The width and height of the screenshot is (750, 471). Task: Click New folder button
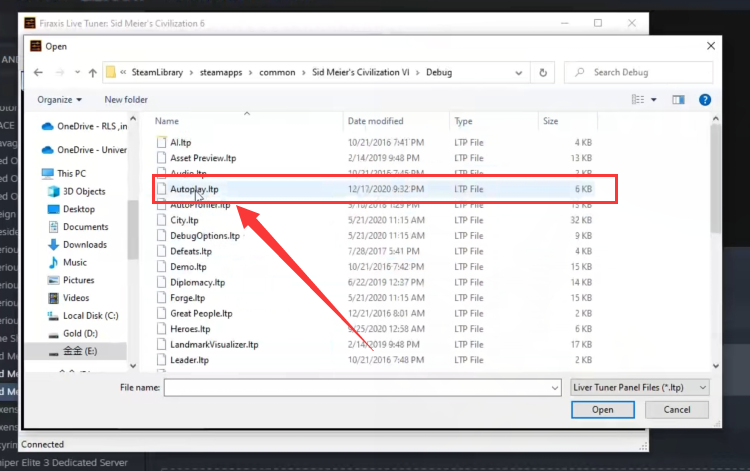pos(126,99)
